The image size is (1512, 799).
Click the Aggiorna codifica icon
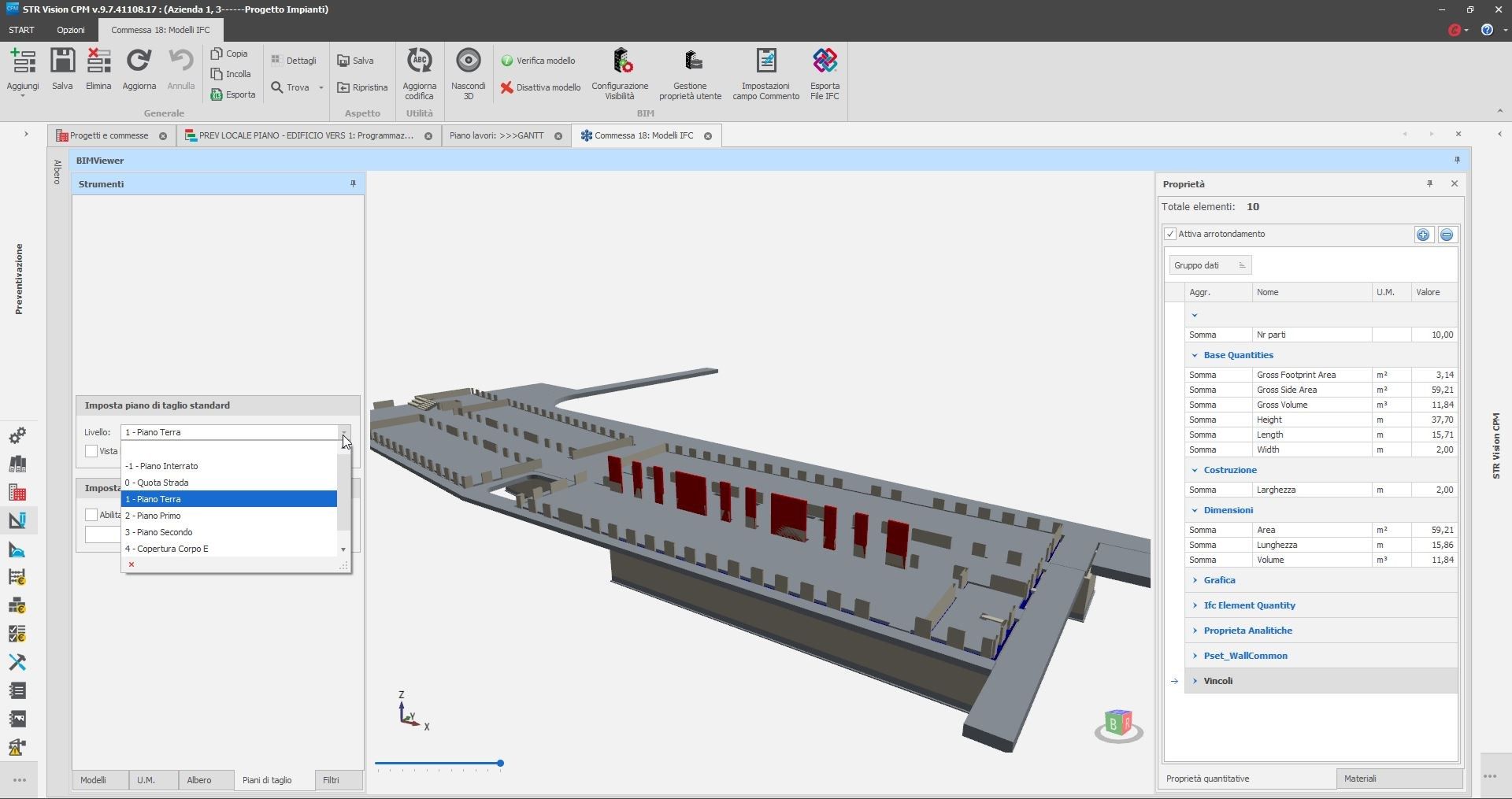click(x=419, y=61)
